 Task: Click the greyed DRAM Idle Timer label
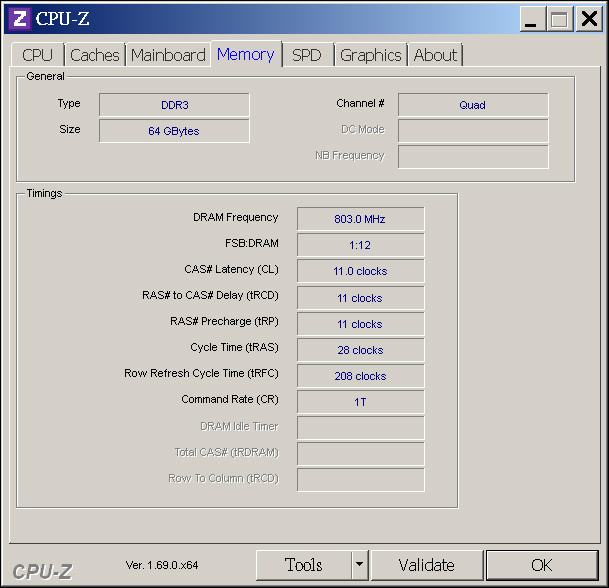click(239, 426)
